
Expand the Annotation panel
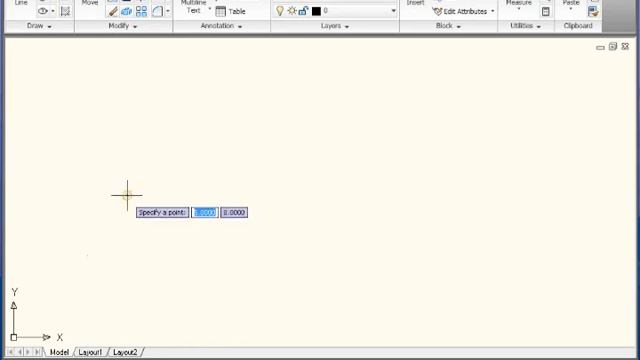221,26
